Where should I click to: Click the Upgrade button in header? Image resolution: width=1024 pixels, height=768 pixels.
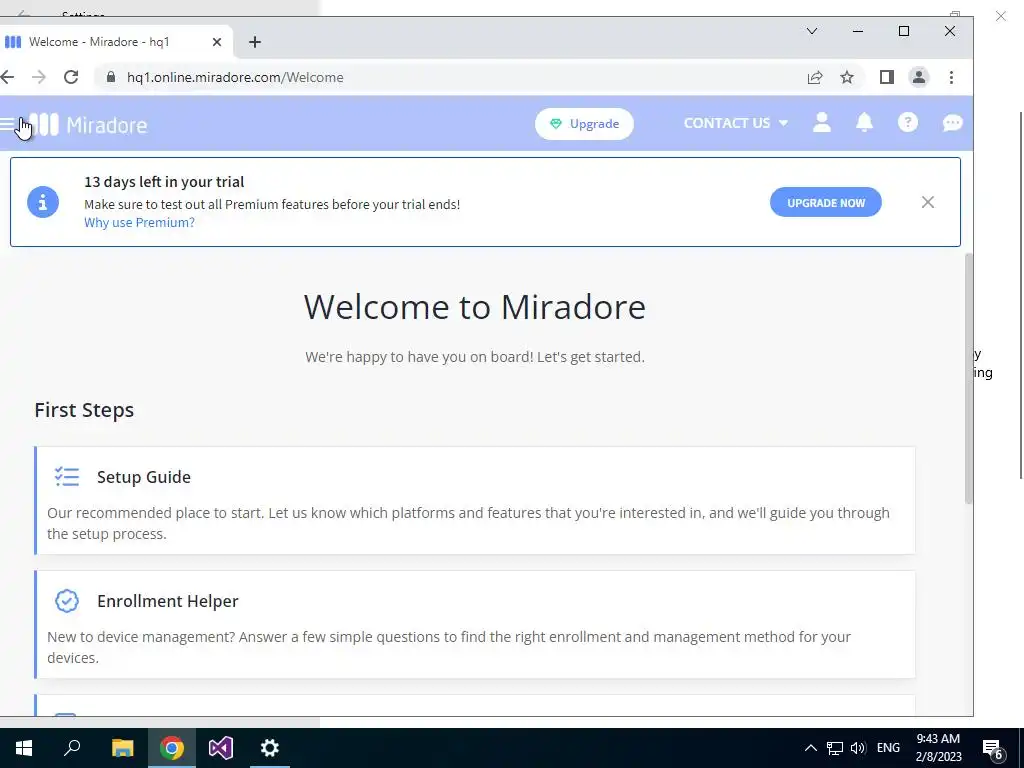584,123
